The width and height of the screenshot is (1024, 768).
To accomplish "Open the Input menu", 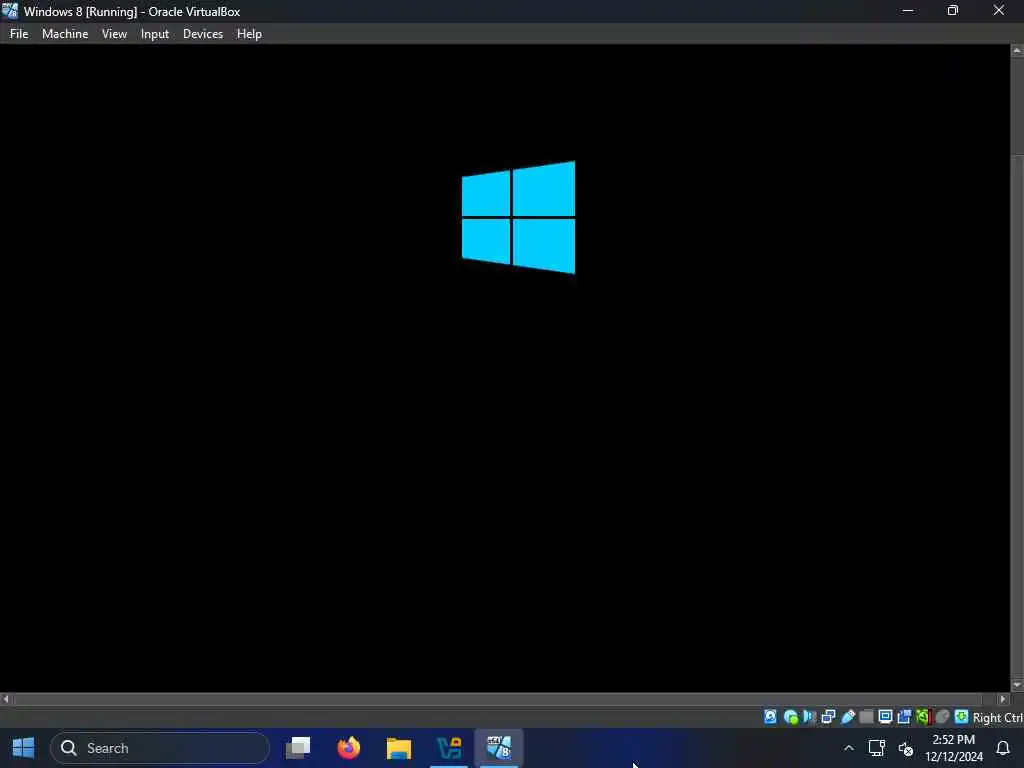I will (155, 34).
